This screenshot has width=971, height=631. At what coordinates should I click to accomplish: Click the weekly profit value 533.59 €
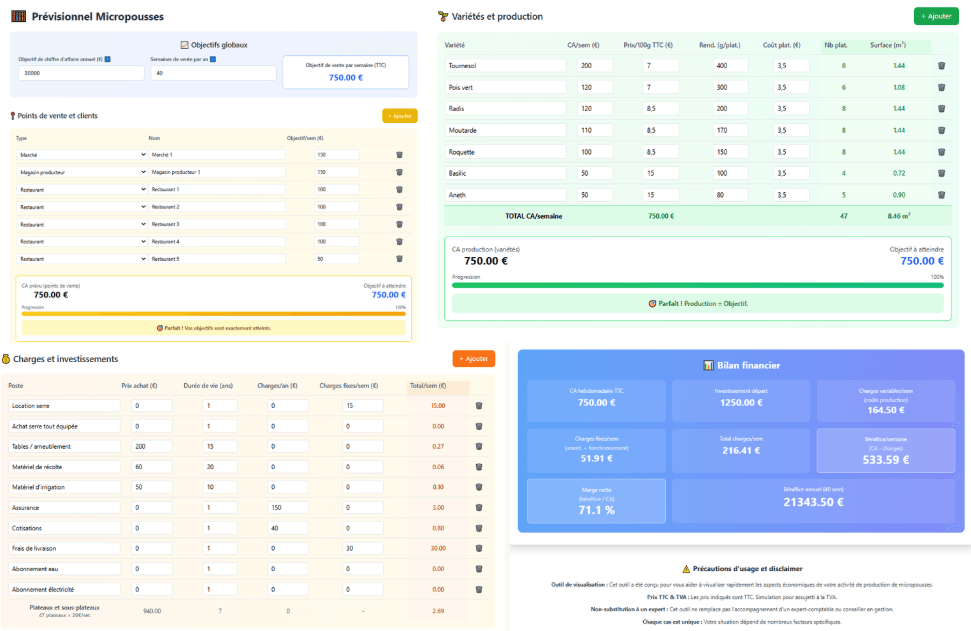point(886,459)
